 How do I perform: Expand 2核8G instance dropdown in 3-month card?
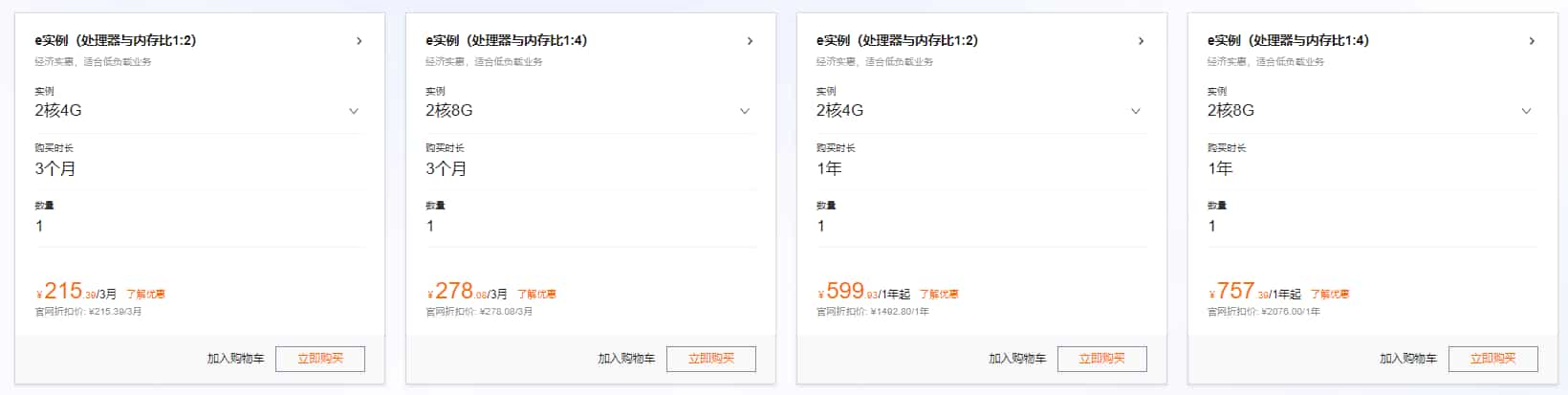tap(745, 111)
